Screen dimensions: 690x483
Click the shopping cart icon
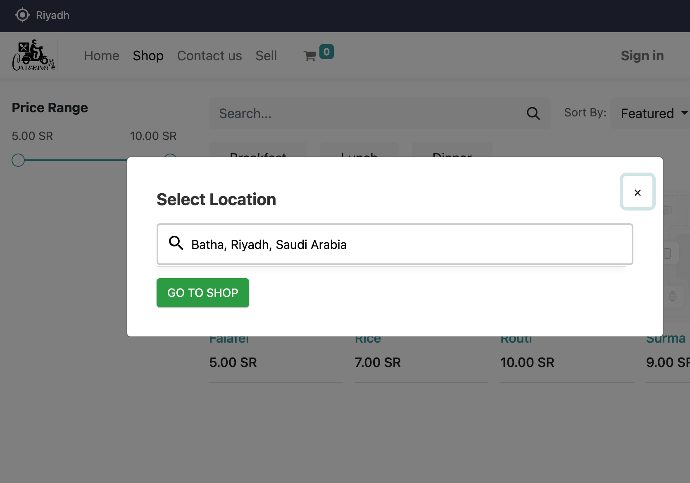[x=310, y=56]
